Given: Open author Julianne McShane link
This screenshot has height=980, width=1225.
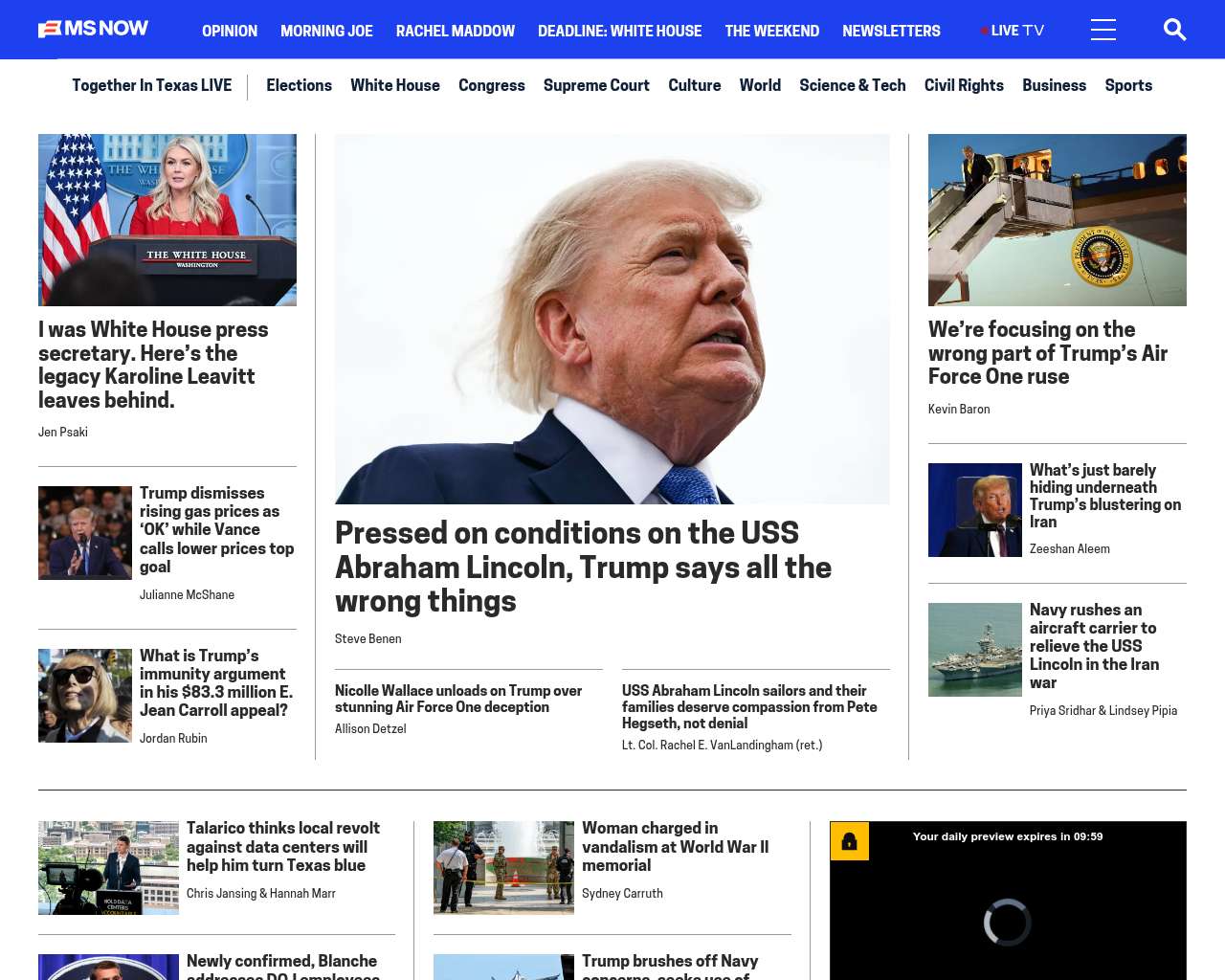Looking at the screenshot, I should [187, 595].
